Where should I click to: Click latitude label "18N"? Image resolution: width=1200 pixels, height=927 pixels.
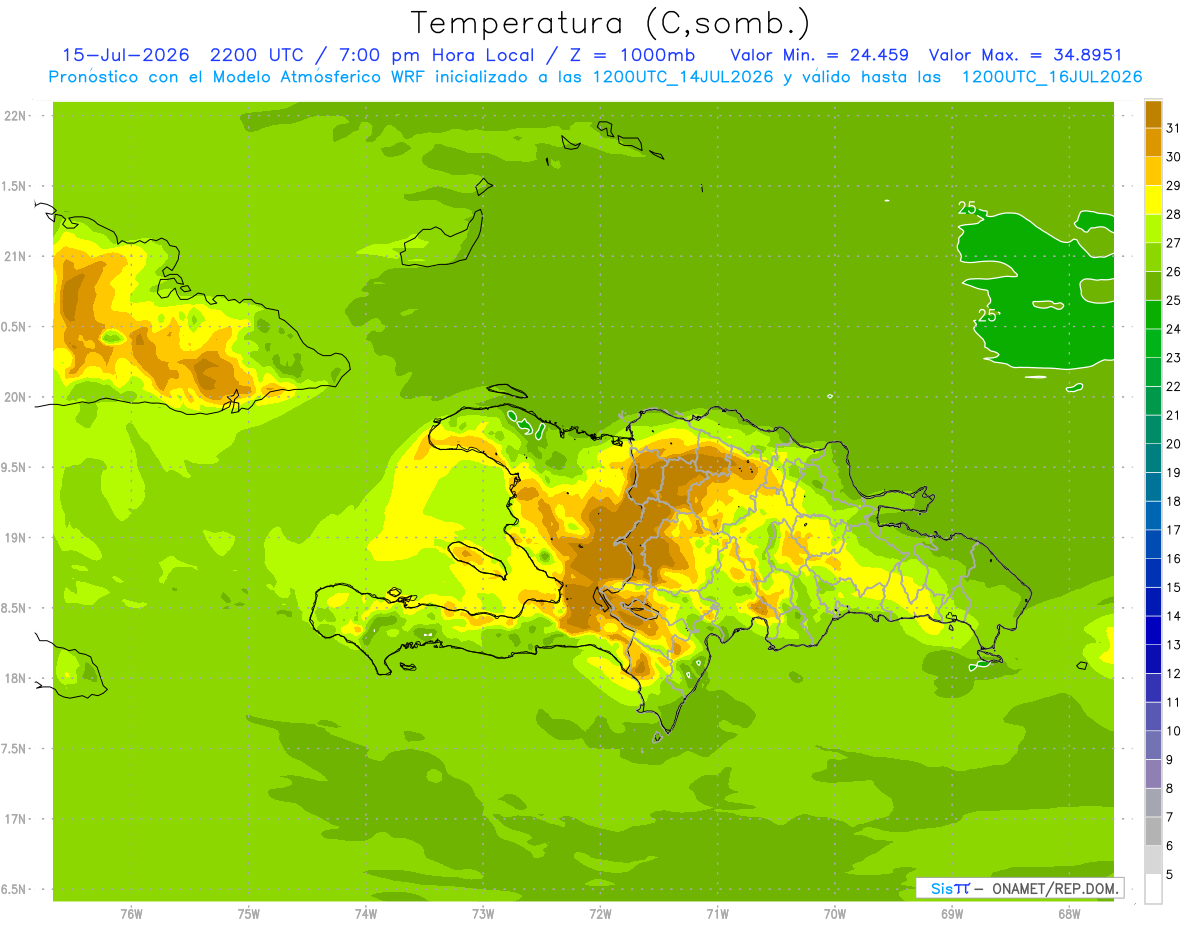pos(14,678)
